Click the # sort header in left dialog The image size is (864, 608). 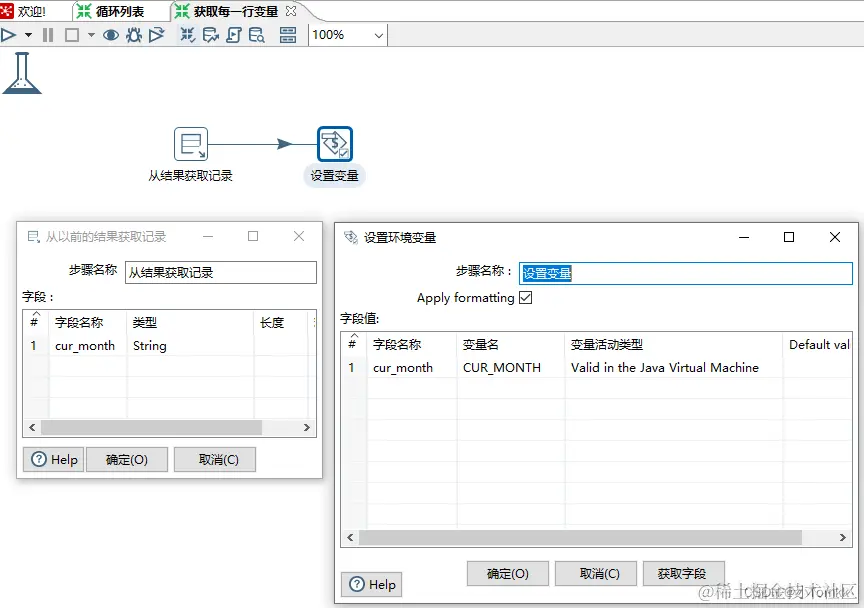point(34,322)
